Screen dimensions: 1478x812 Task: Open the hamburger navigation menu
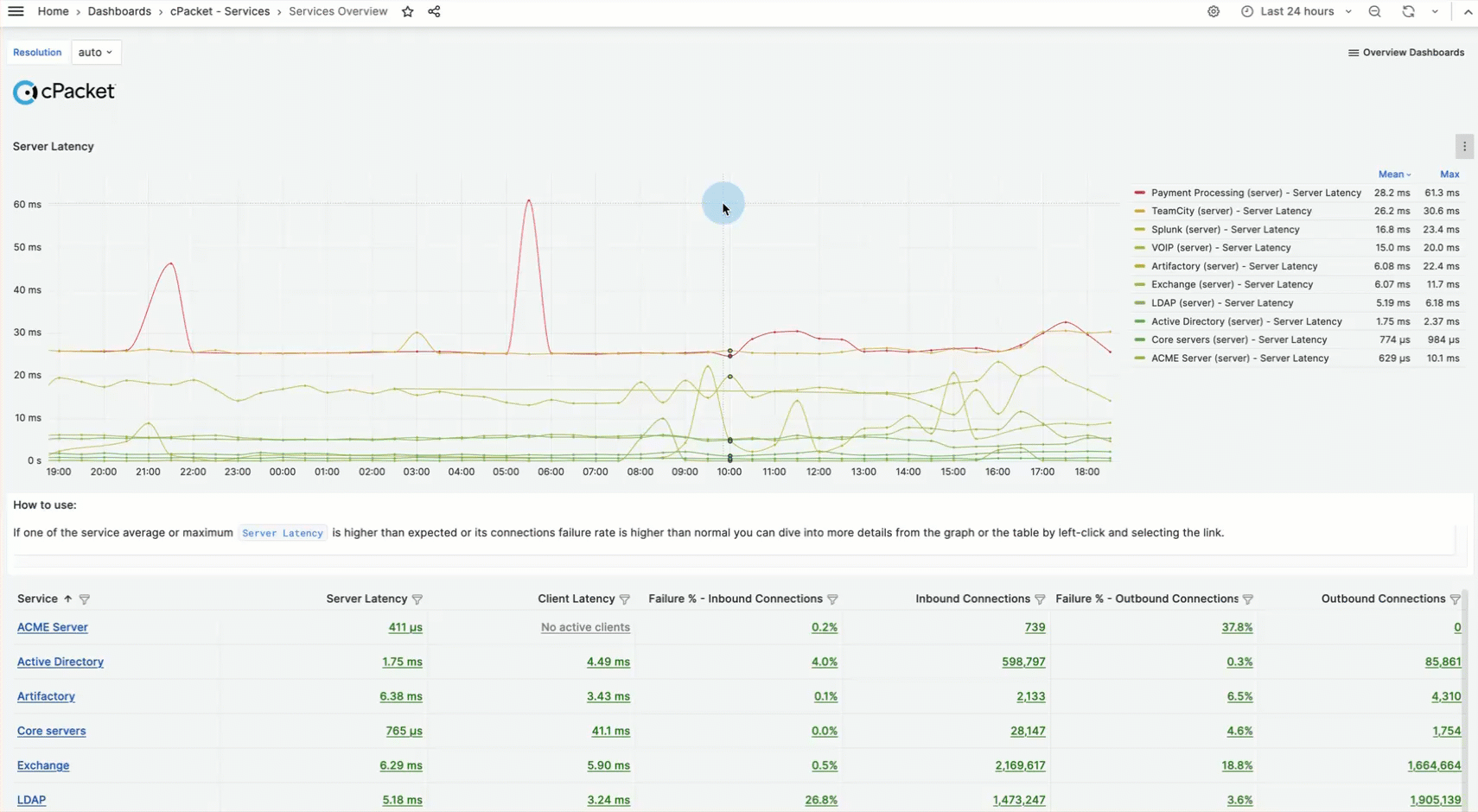click(16, 11)
